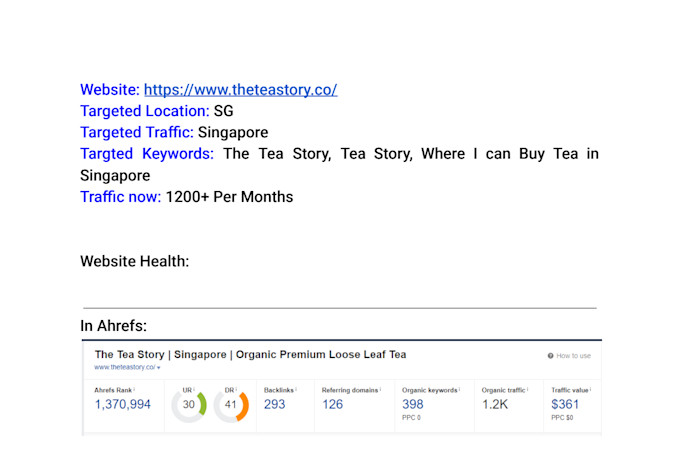Open the Backlinks count 293
Screen dimensions: 680x459
click(x=275, y=404)
